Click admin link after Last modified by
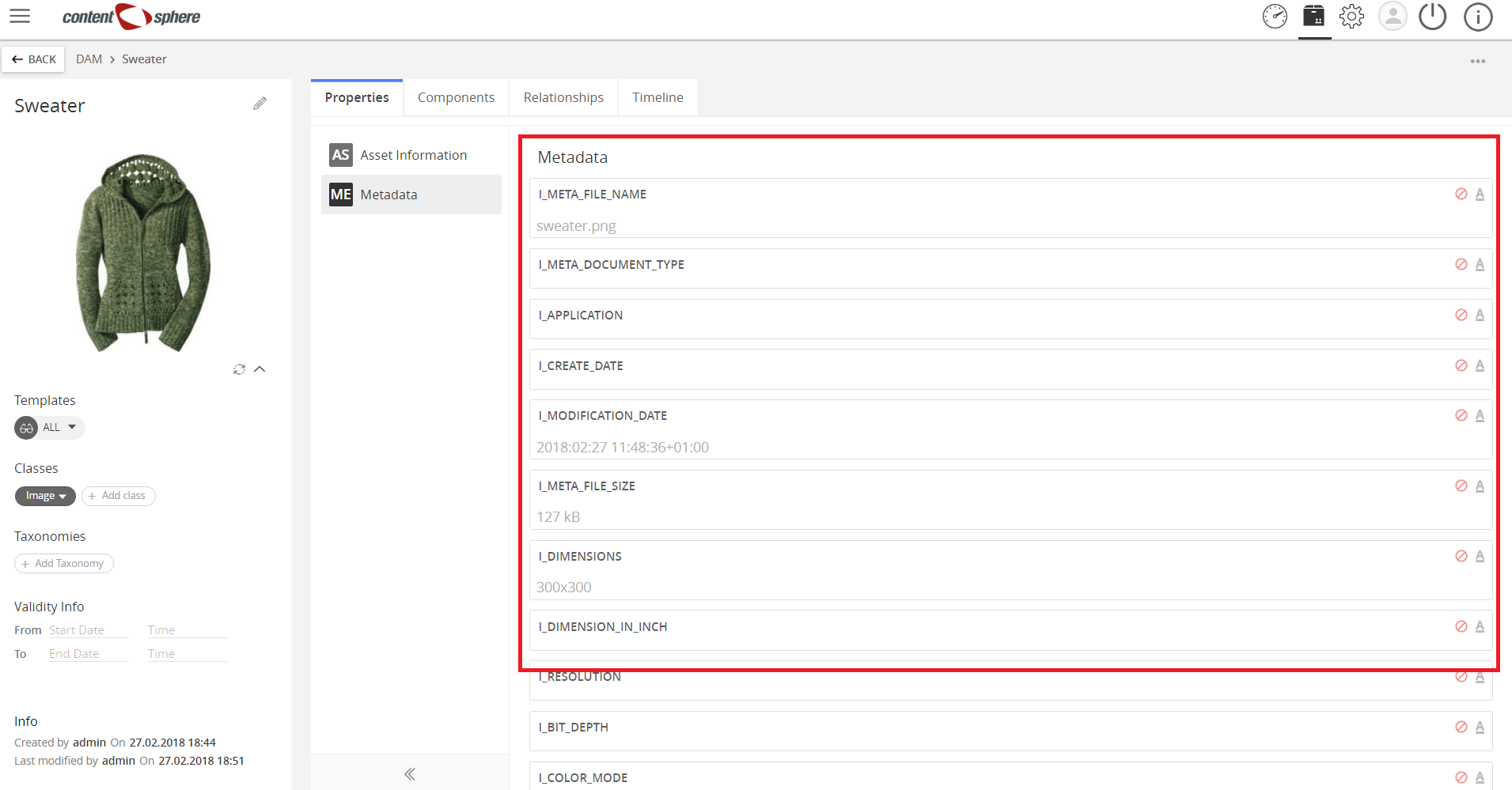 [x=119, y=761]
